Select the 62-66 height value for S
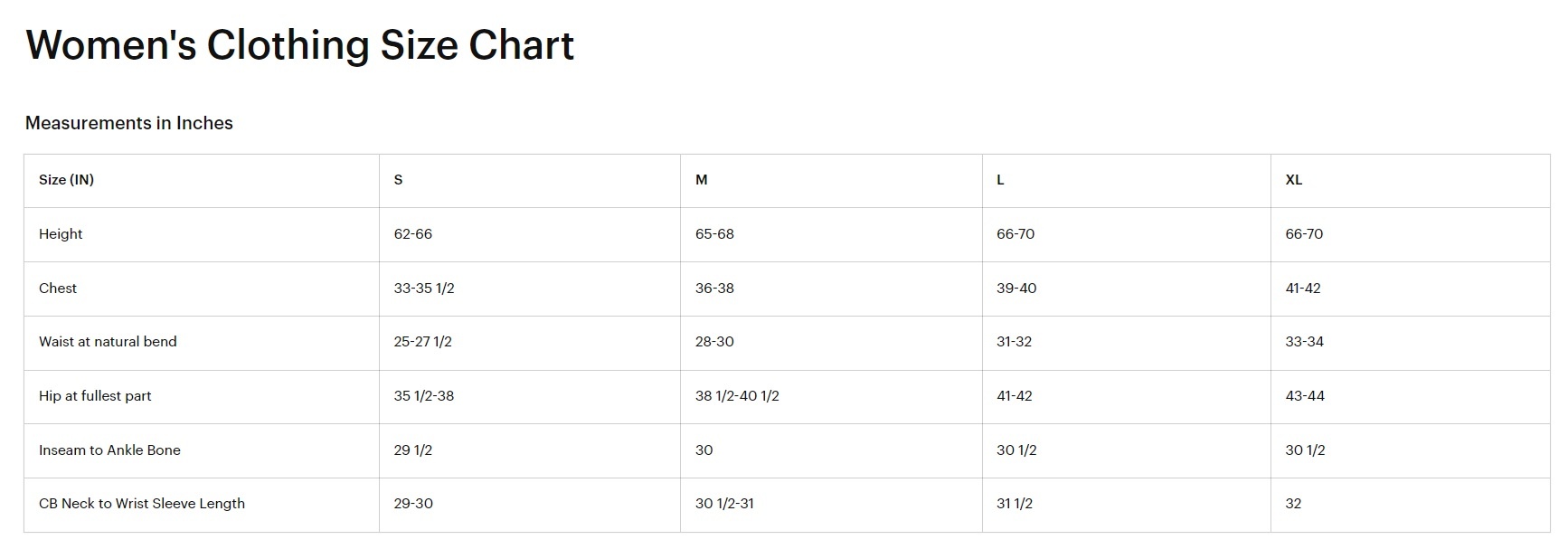This screenshot has height=549, width=1568. point(413,234)
